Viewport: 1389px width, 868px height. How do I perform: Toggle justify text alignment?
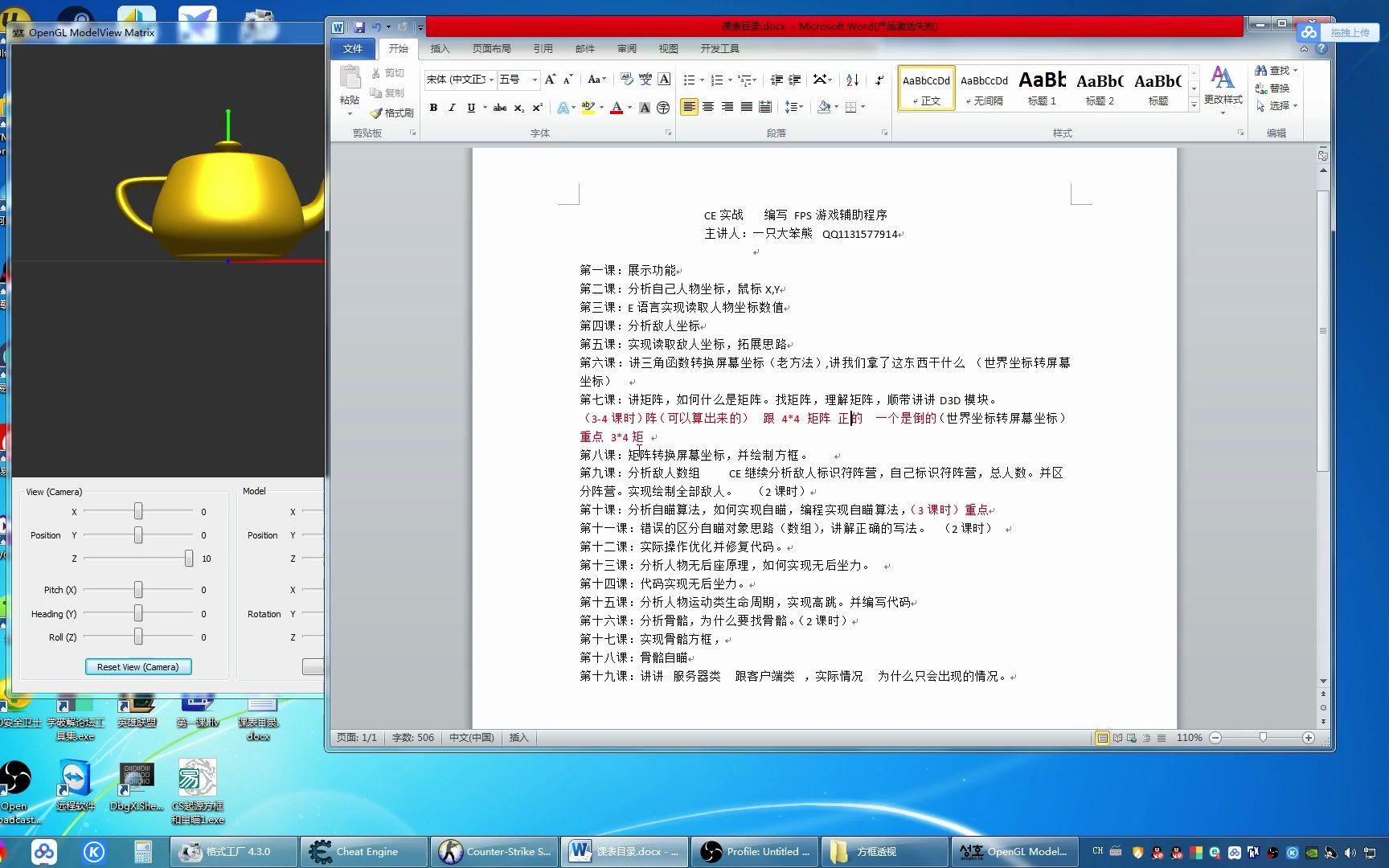[x=747, y=107]
